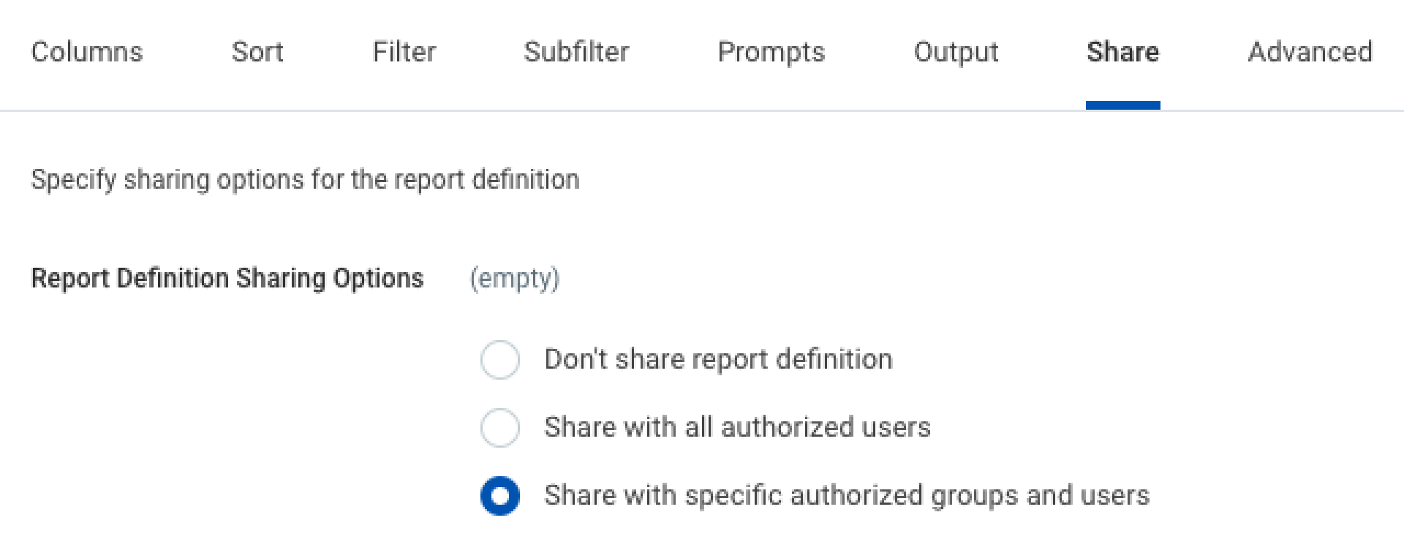Screen dimensions: 1404x555
Task: Click the selected specific groups and users radio
Action: point(500,496)
